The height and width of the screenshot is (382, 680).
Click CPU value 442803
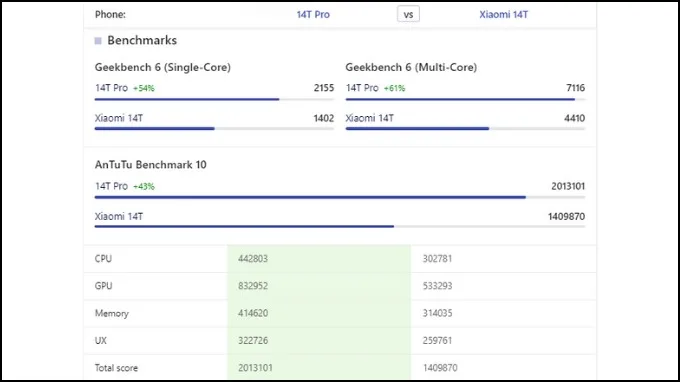(253, 258)
